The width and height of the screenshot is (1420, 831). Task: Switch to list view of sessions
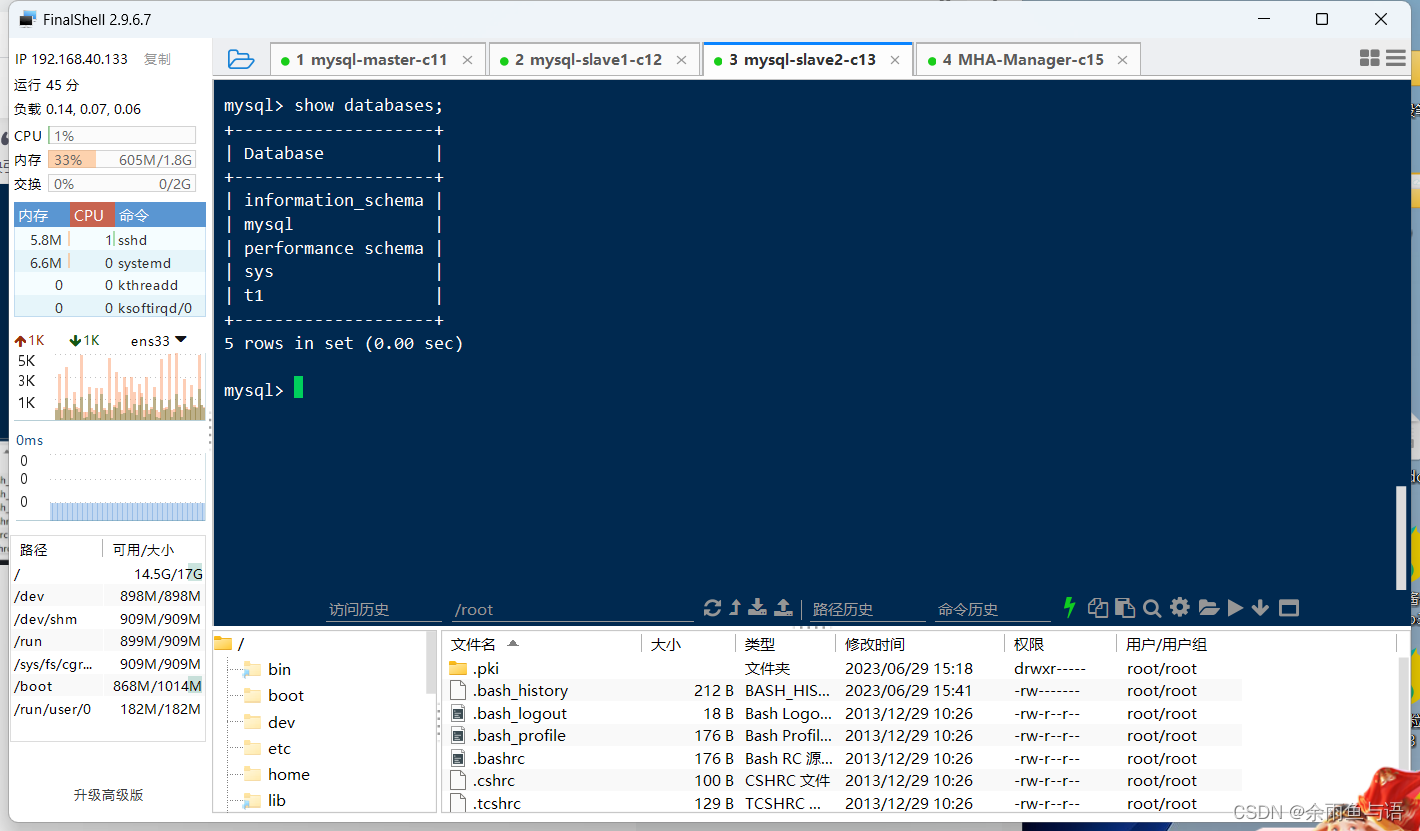1396,58
